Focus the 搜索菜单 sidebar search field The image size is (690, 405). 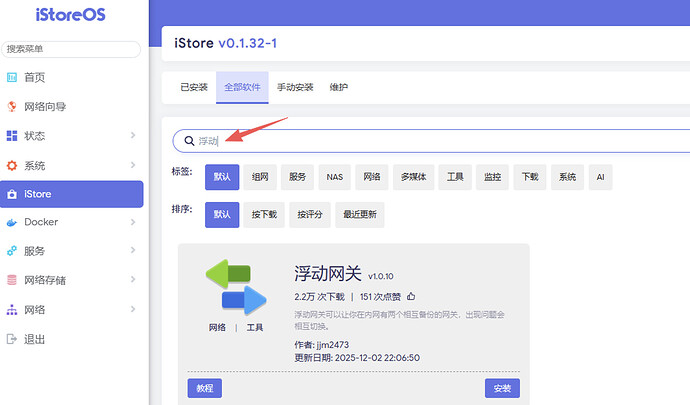[x=71, y=49]
